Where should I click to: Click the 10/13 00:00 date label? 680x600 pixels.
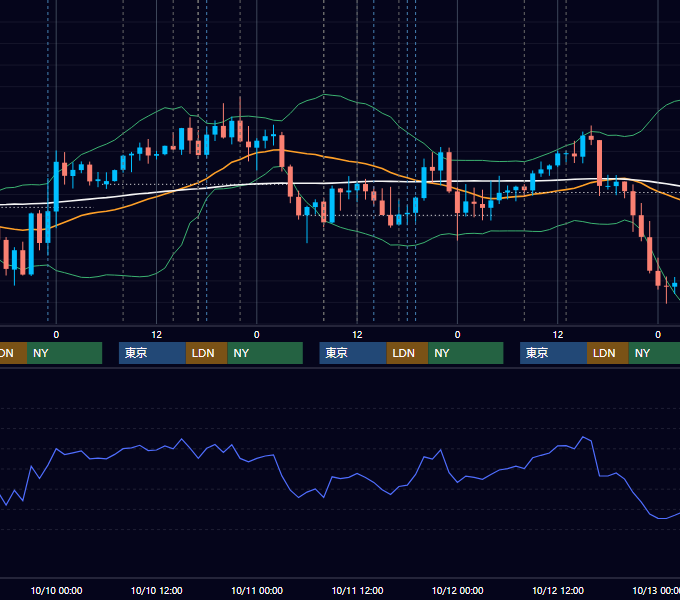coord(656,590)
